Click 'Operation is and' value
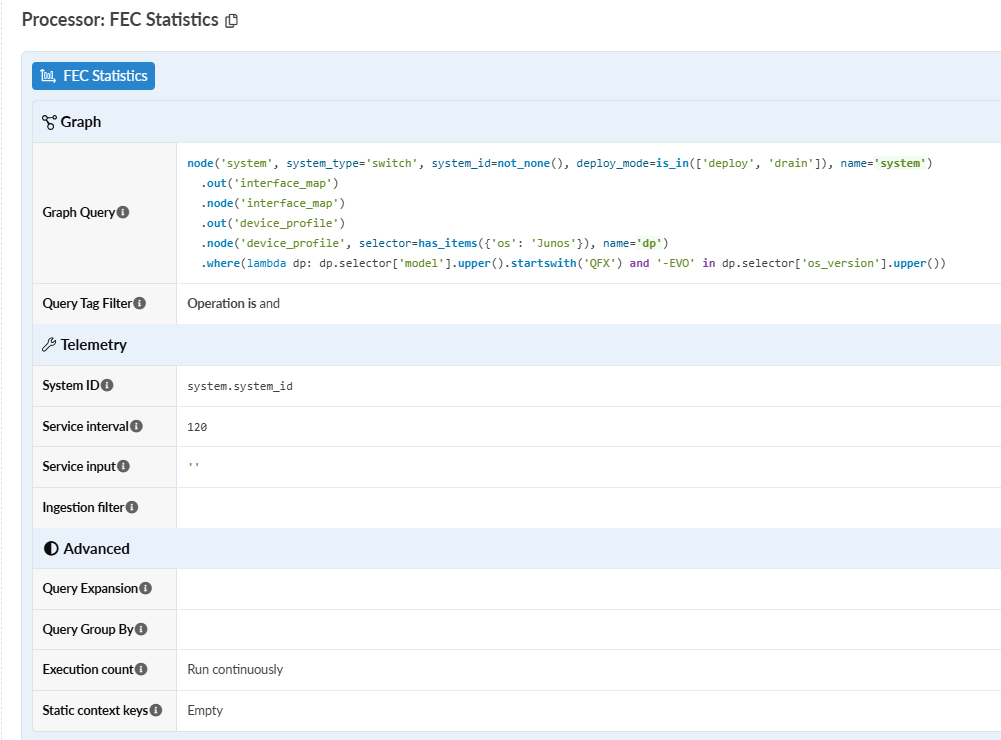The width and height of the screenshot is (1001, 740). coord(234,303)
